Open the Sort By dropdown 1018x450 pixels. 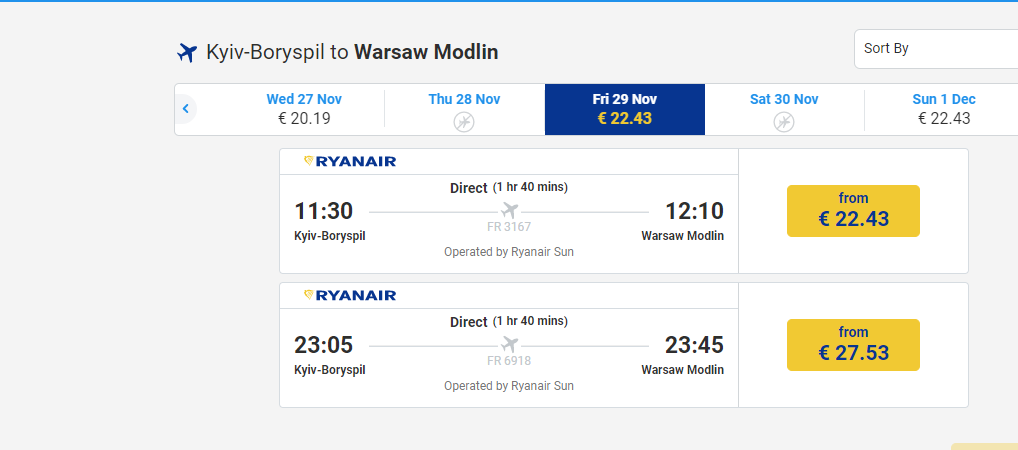(936, 49)
